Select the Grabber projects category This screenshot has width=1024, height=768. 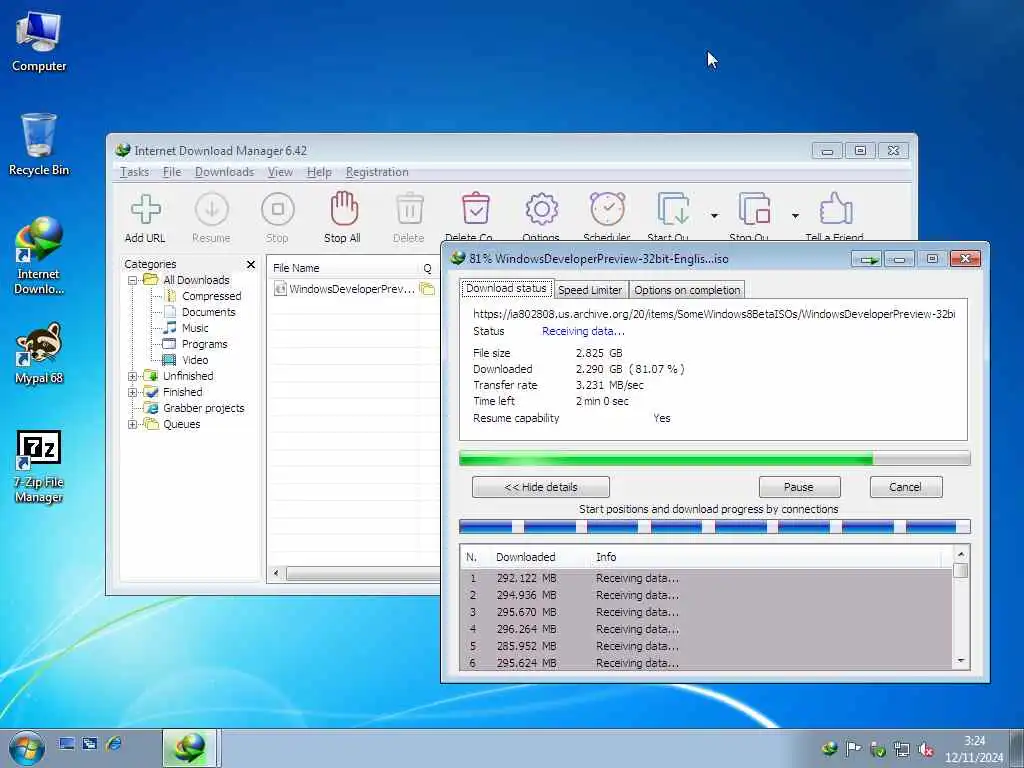click(x=203, y=408)
